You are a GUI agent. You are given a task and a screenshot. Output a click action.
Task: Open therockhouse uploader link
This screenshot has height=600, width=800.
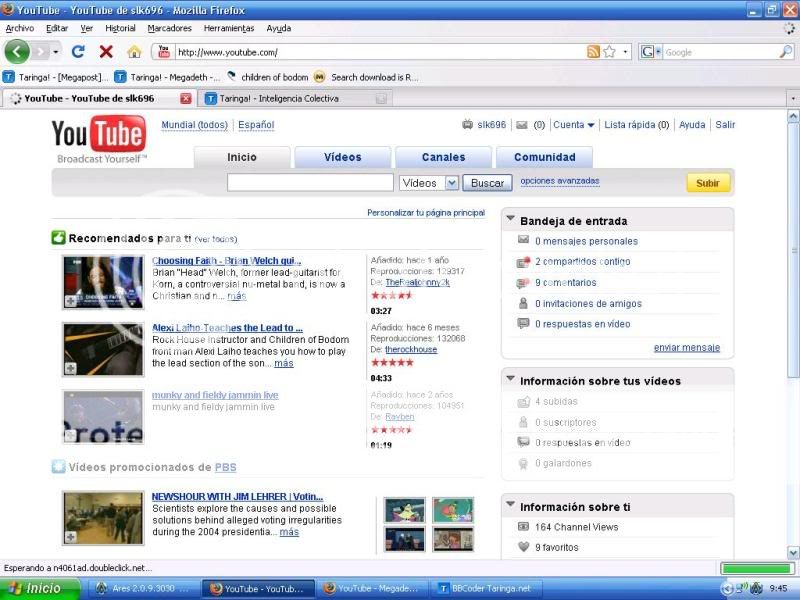tap(411, 350)
